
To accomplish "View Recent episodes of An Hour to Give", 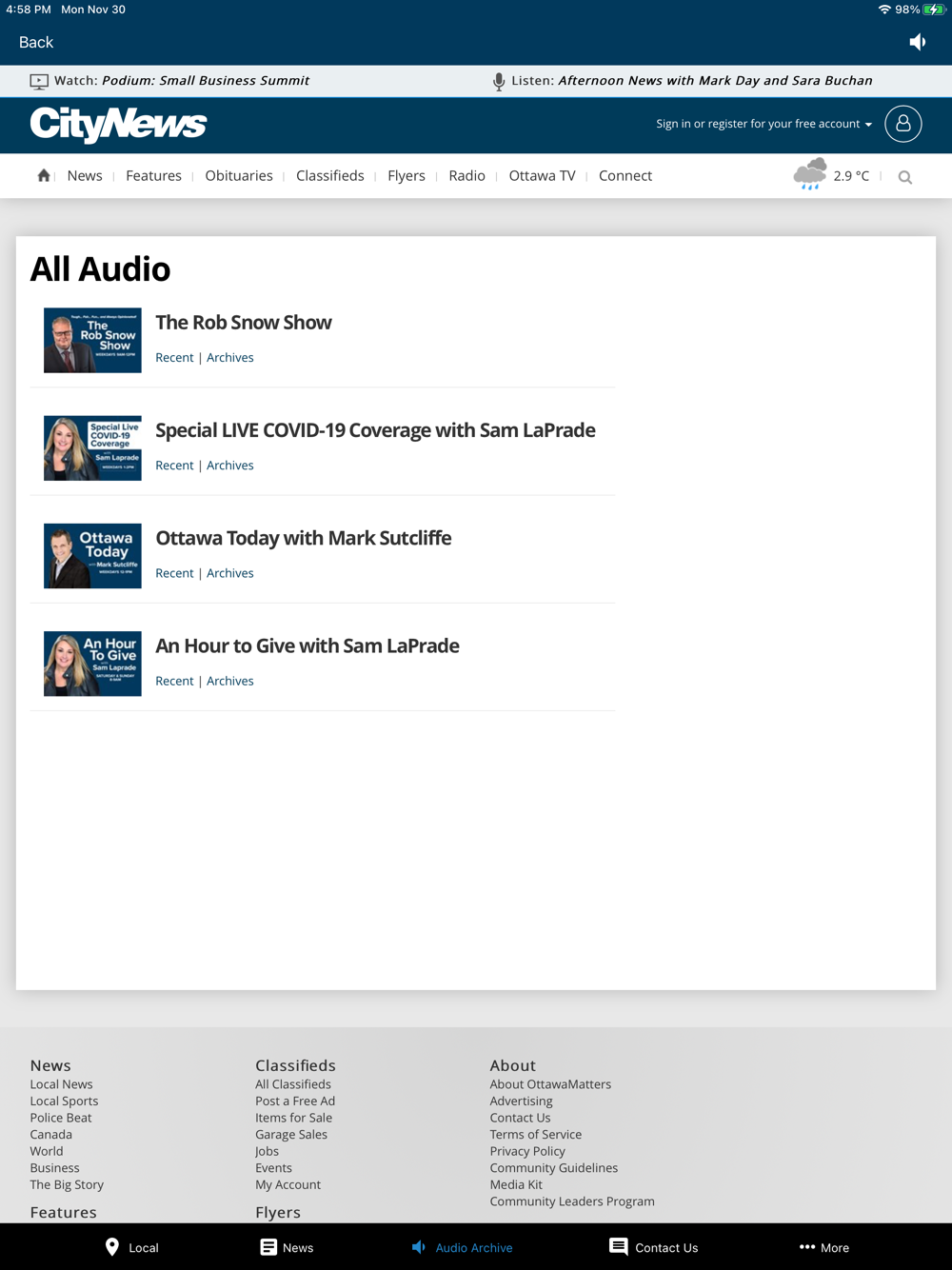I will (x=174, y=681).
